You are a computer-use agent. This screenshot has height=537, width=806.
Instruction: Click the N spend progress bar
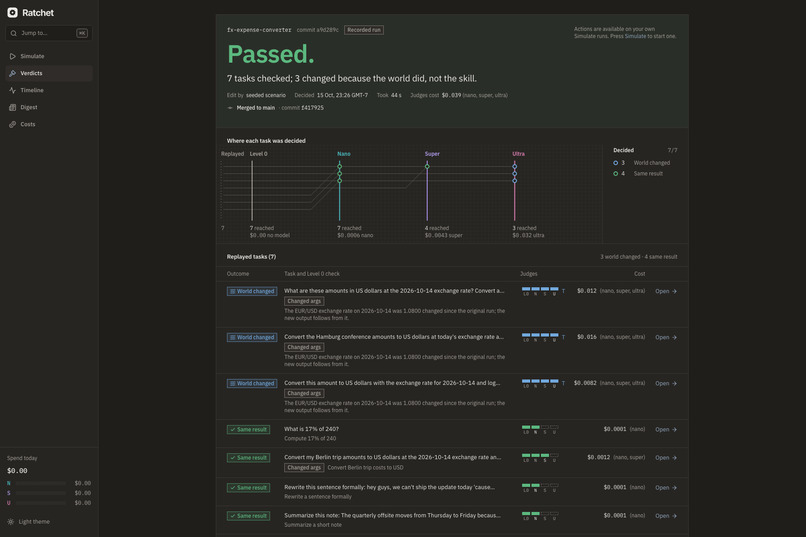[x=41, y=484]
